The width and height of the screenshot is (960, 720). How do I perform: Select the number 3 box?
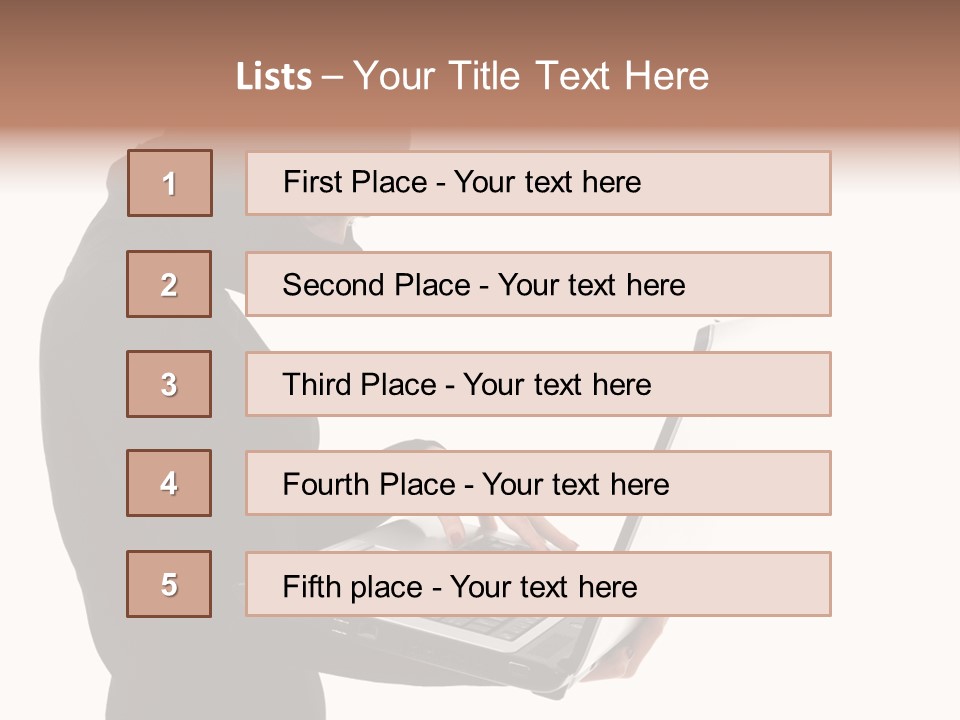(x=169, y=384)
